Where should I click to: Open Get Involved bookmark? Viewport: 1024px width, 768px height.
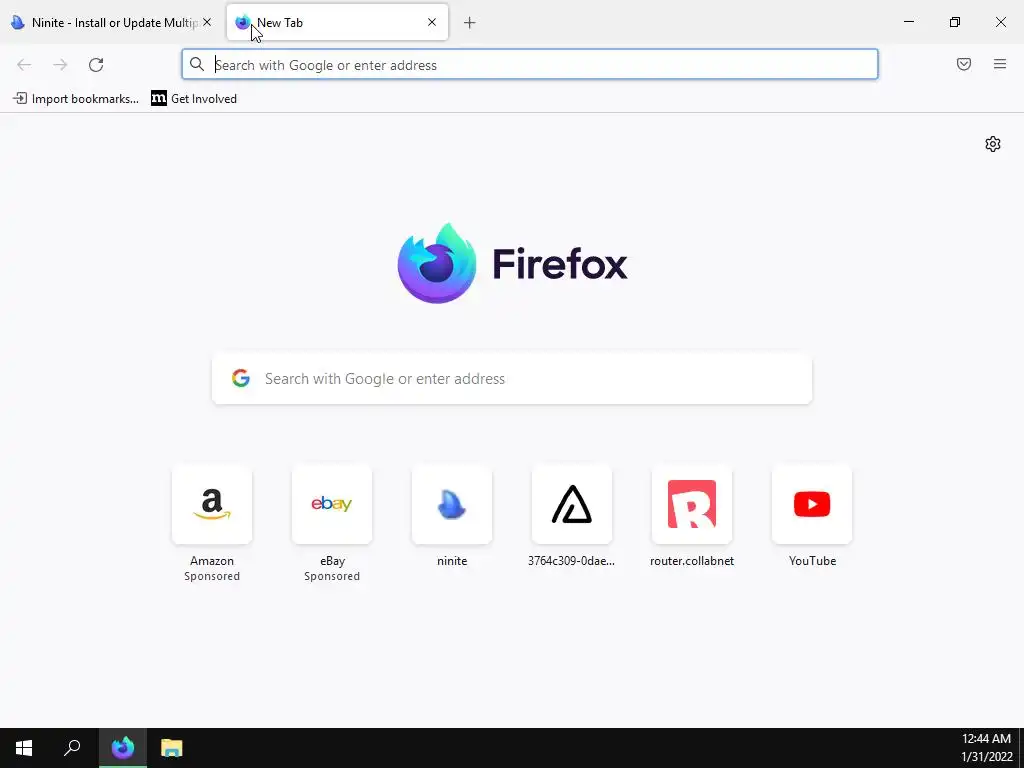[194, 99]
